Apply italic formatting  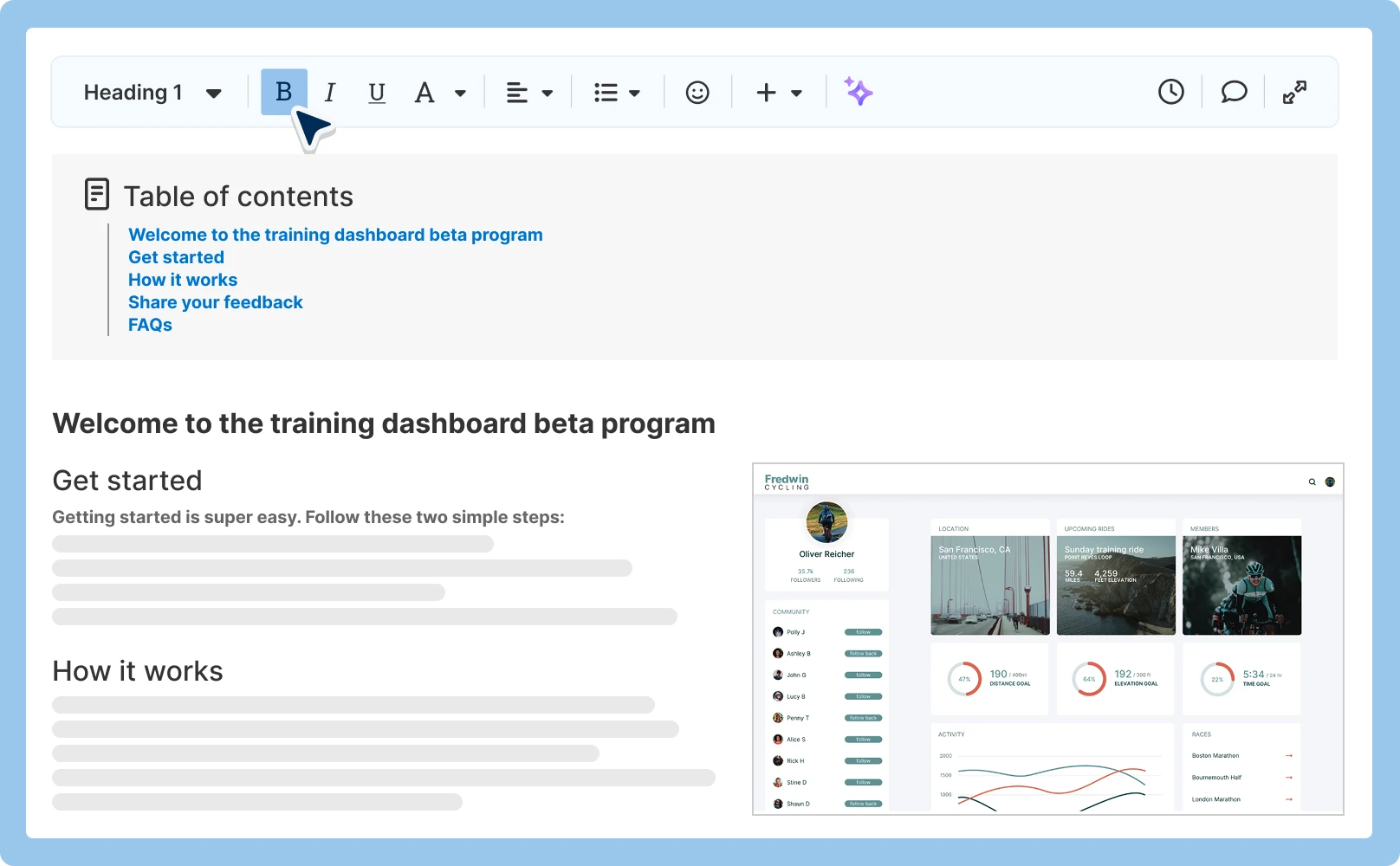pos(329,92)
